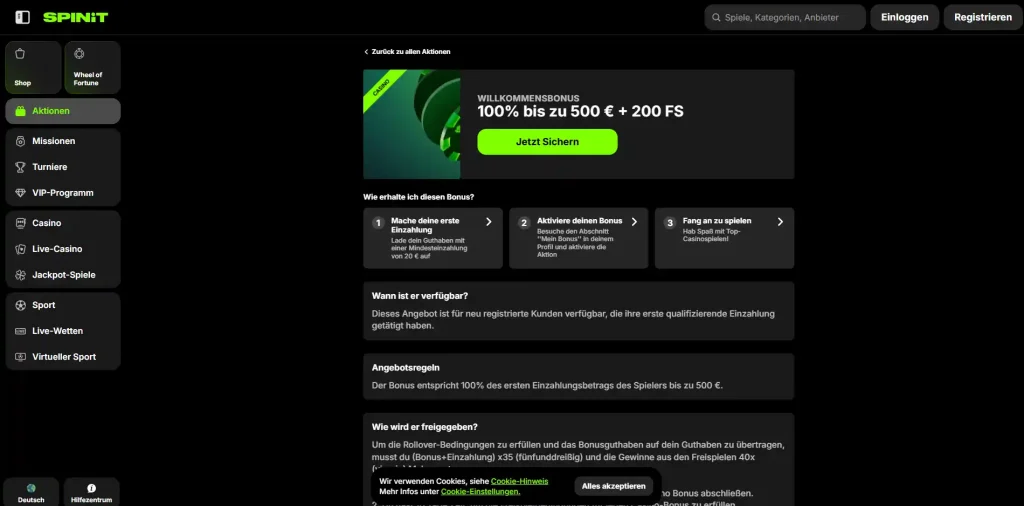
Task: Open Sport section
Action: click(63, 306)
